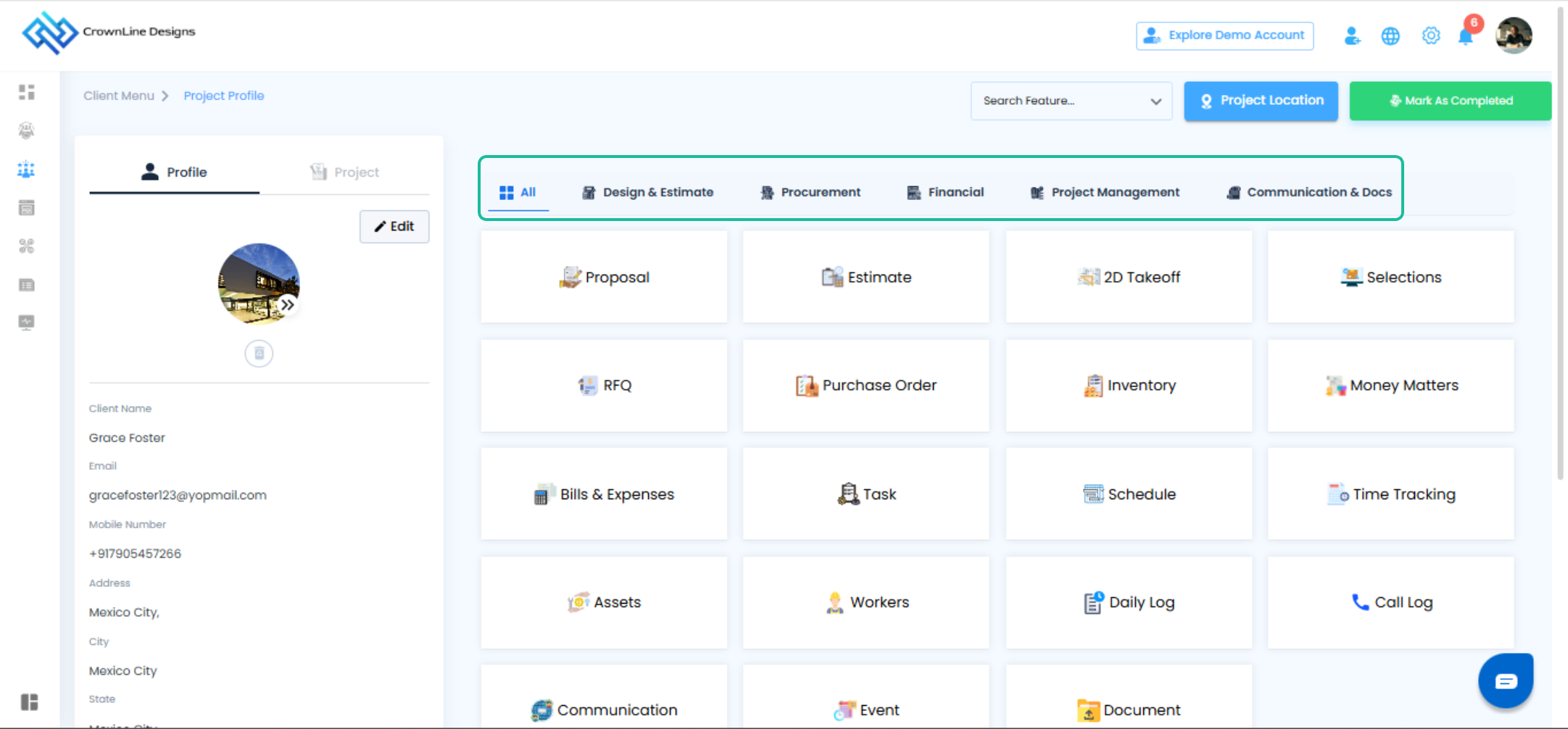The width and height of the screenshot is (1568, 729).
Task: Open the Bills & Expenses card
Action: click(x=604, y=493)
